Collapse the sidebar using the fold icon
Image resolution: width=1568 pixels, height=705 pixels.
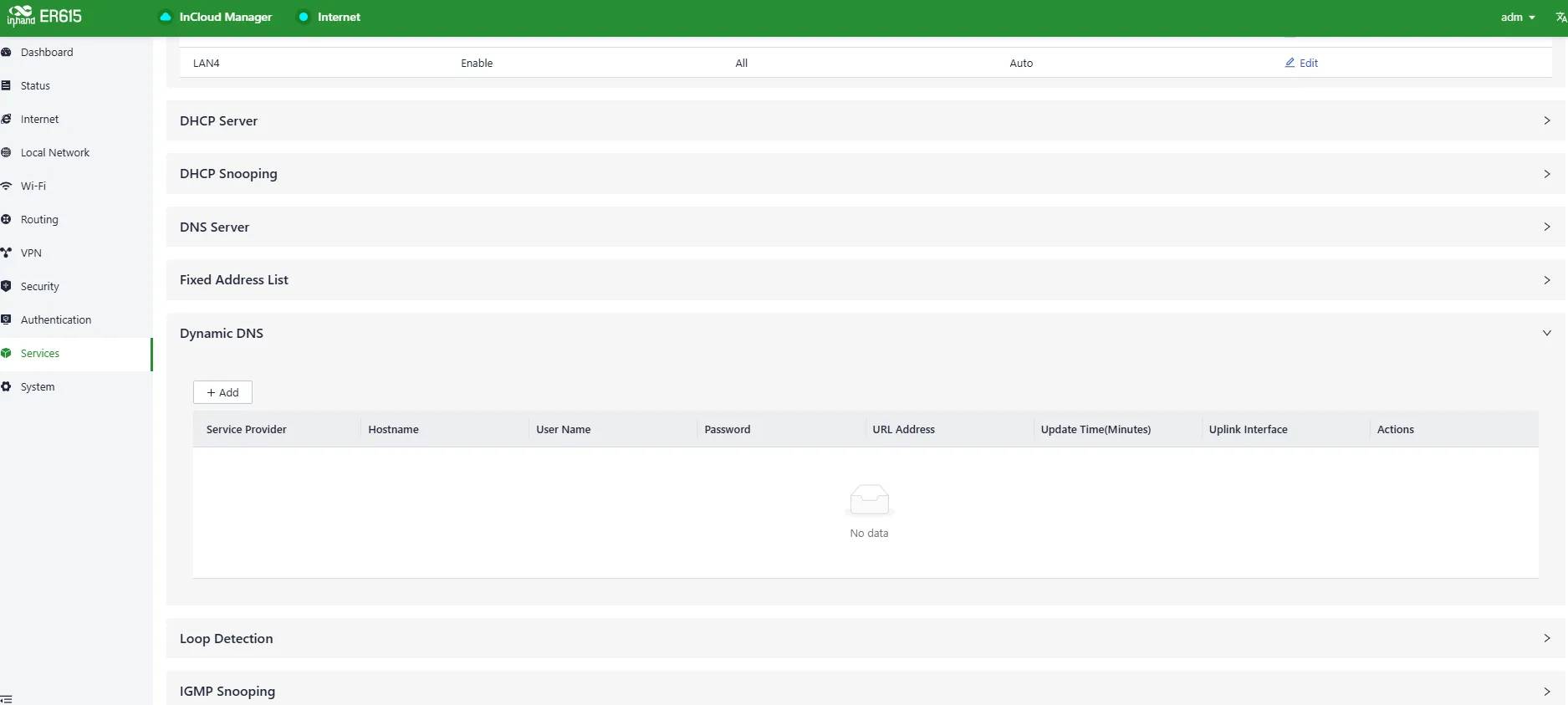[7, 698]
